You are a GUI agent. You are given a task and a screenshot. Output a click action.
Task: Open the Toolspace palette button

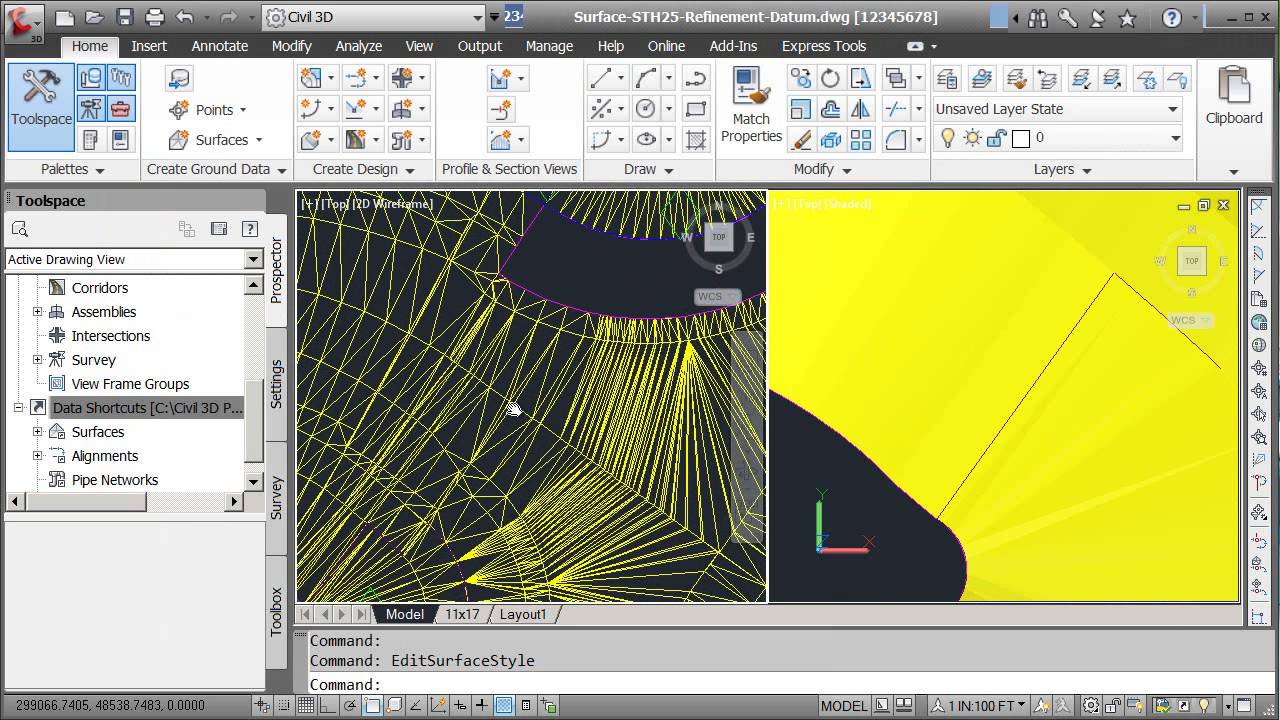(x=41, y=107)
